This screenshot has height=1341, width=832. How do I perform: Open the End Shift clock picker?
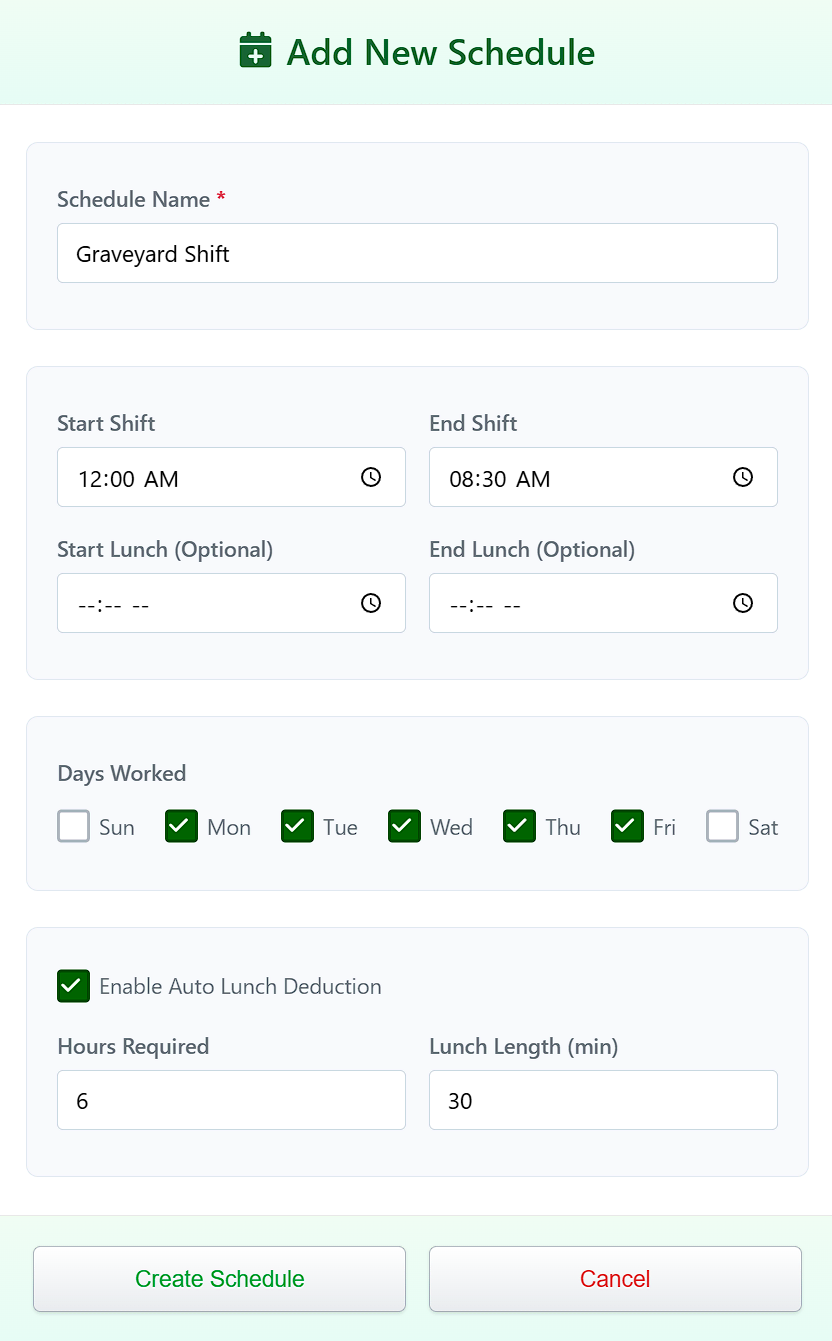click(x=742, y=477)
